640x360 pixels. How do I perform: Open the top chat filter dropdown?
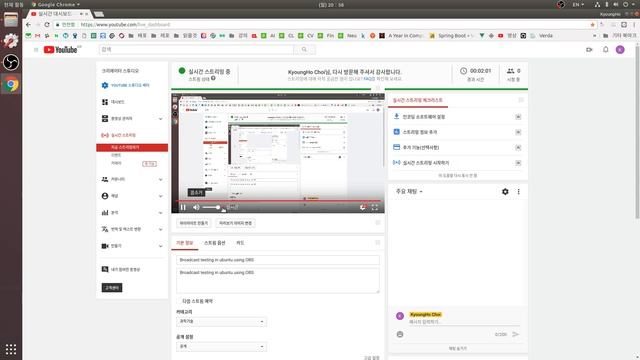pyautogui.click(x=409, y=191)
